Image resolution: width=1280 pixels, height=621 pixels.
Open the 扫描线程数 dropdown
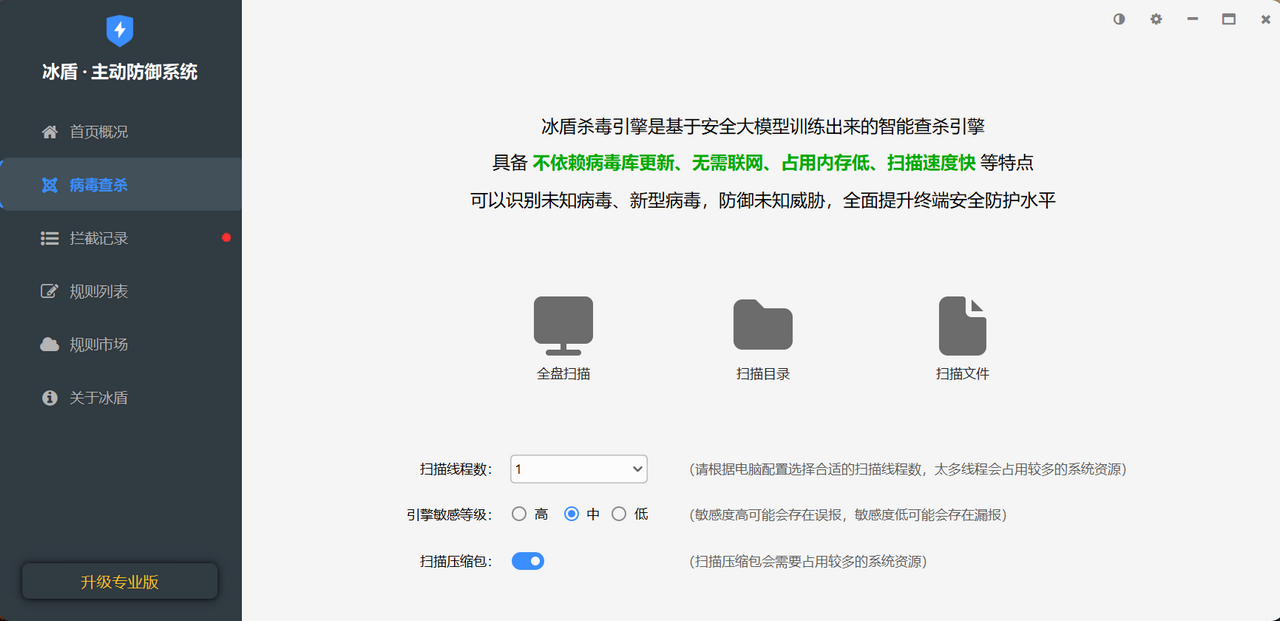tap(579, 469)
